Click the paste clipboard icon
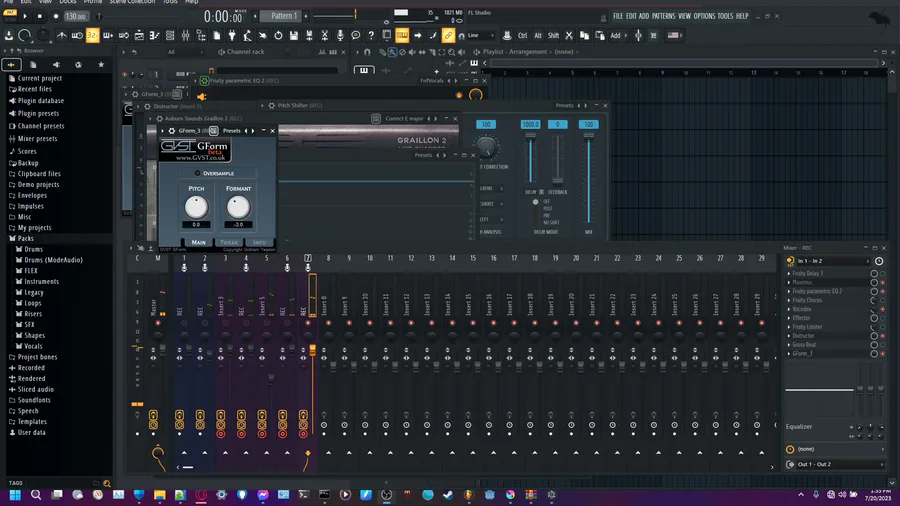The height and width of the screenshot is (506, 900). click(600, 36)
